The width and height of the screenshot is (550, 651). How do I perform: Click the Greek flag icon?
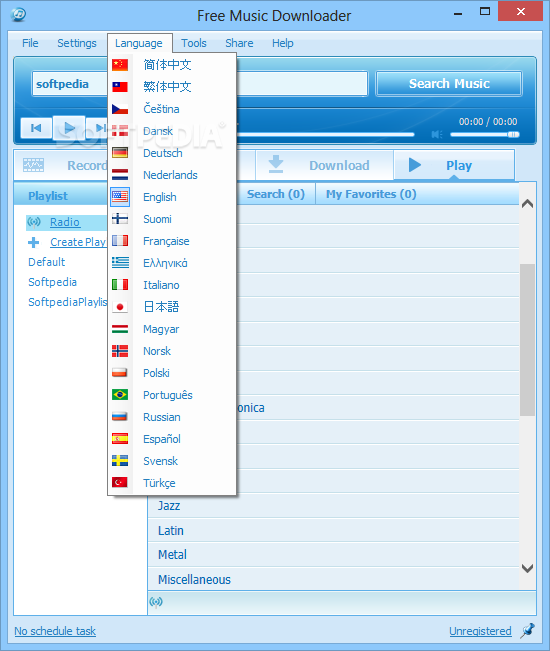pyautogui.click(x=120, y=263)
